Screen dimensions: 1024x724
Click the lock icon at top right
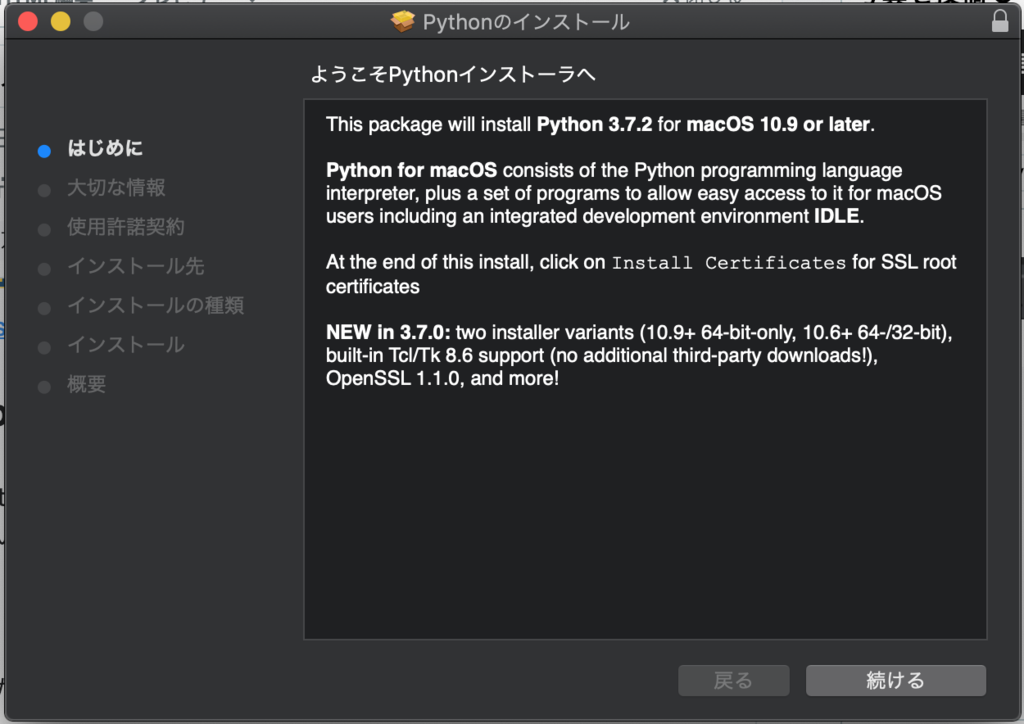(x=1000, y=20)
